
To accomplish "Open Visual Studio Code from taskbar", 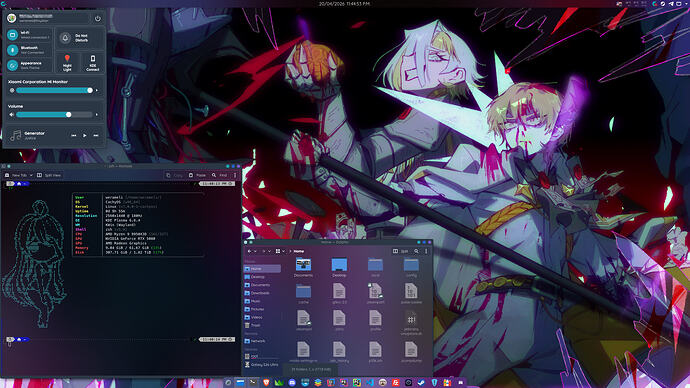I will tap(370, 383).
